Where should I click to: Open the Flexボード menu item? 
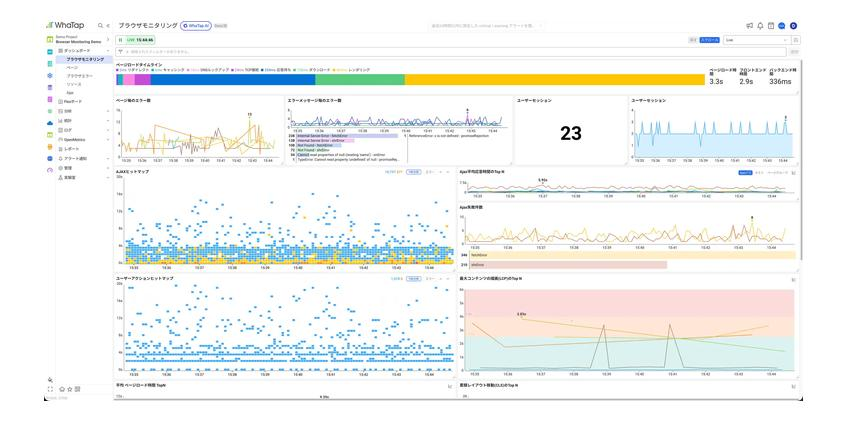click(x=73, y=101)
